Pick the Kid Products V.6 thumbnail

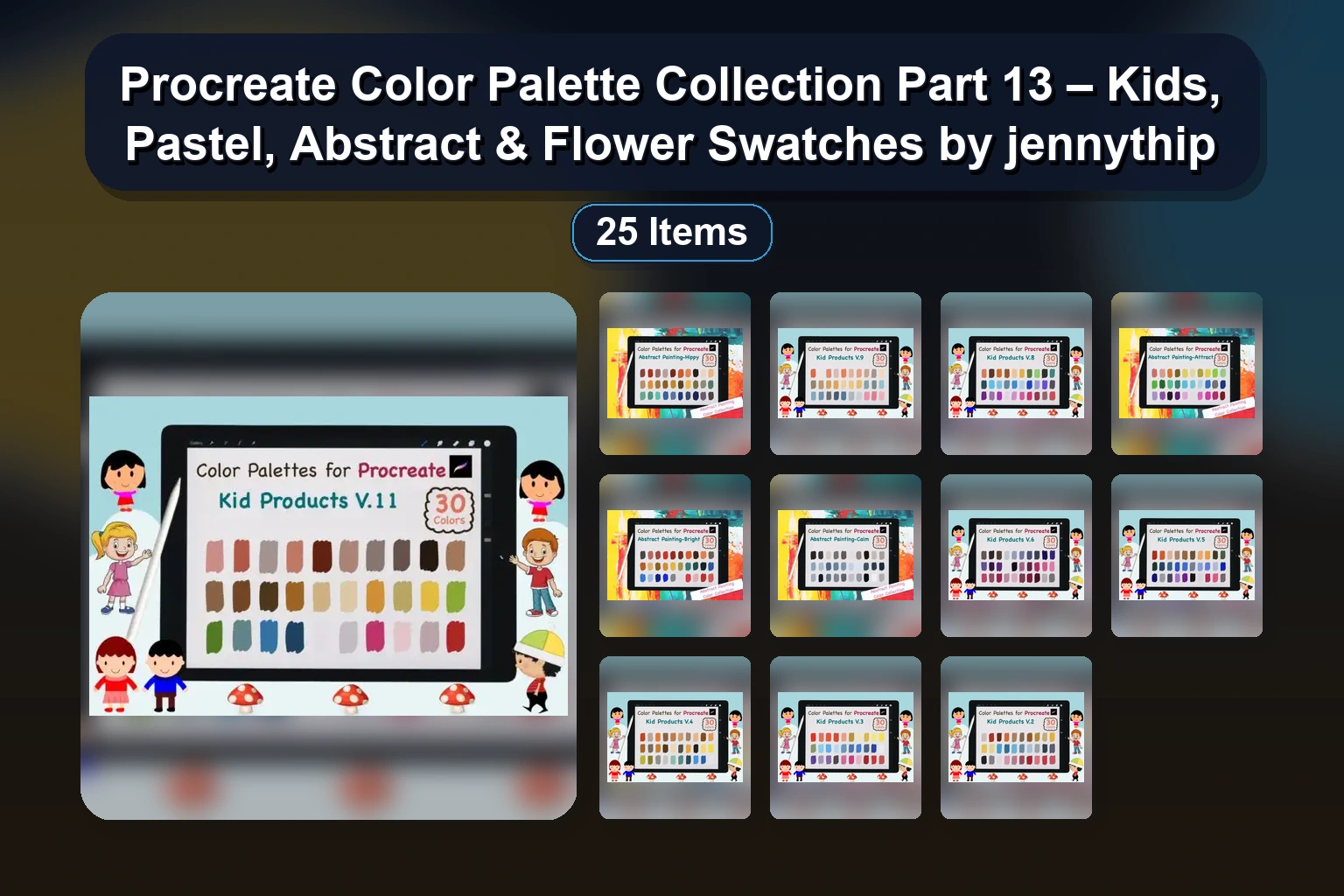tap(1016, 556)
